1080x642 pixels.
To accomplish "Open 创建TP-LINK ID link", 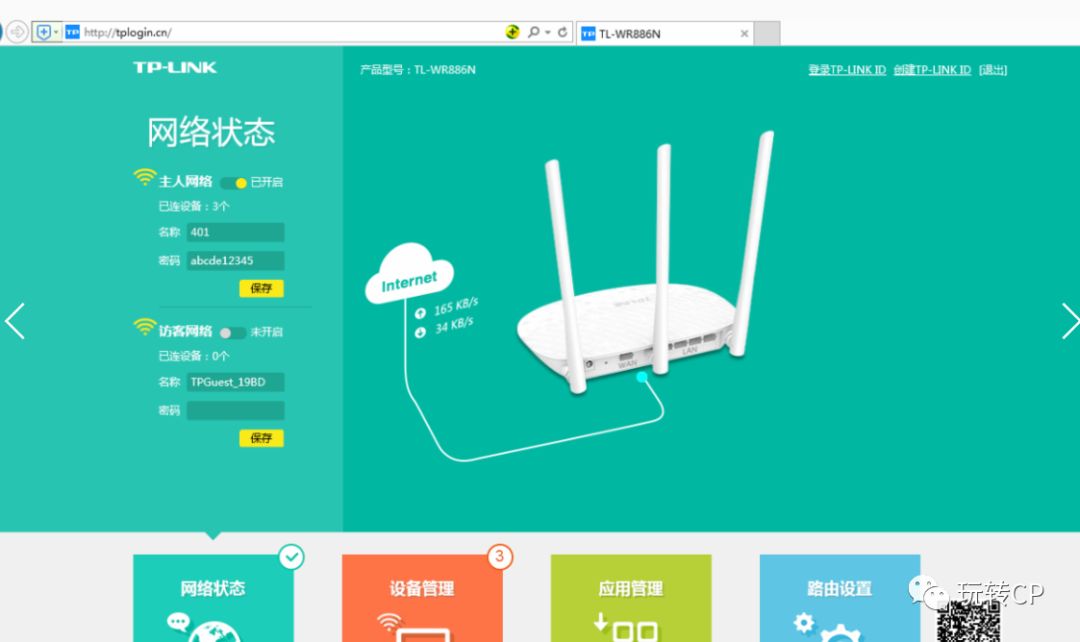I will [x=932, y=70].
